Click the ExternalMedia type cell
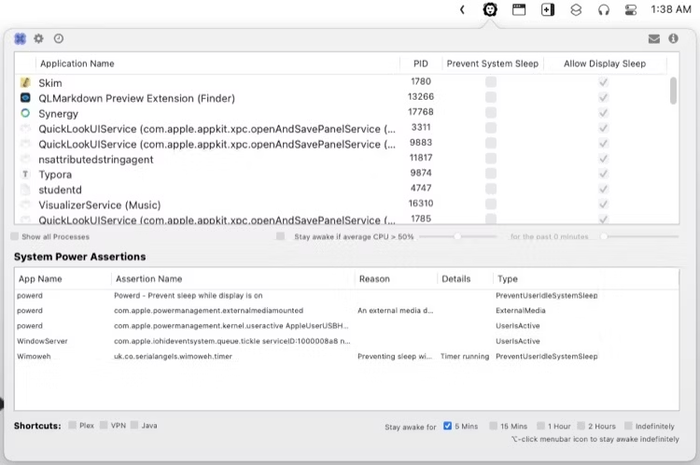Image resolution: width=700 pixels, height=465 pixels. click(520, 310)
